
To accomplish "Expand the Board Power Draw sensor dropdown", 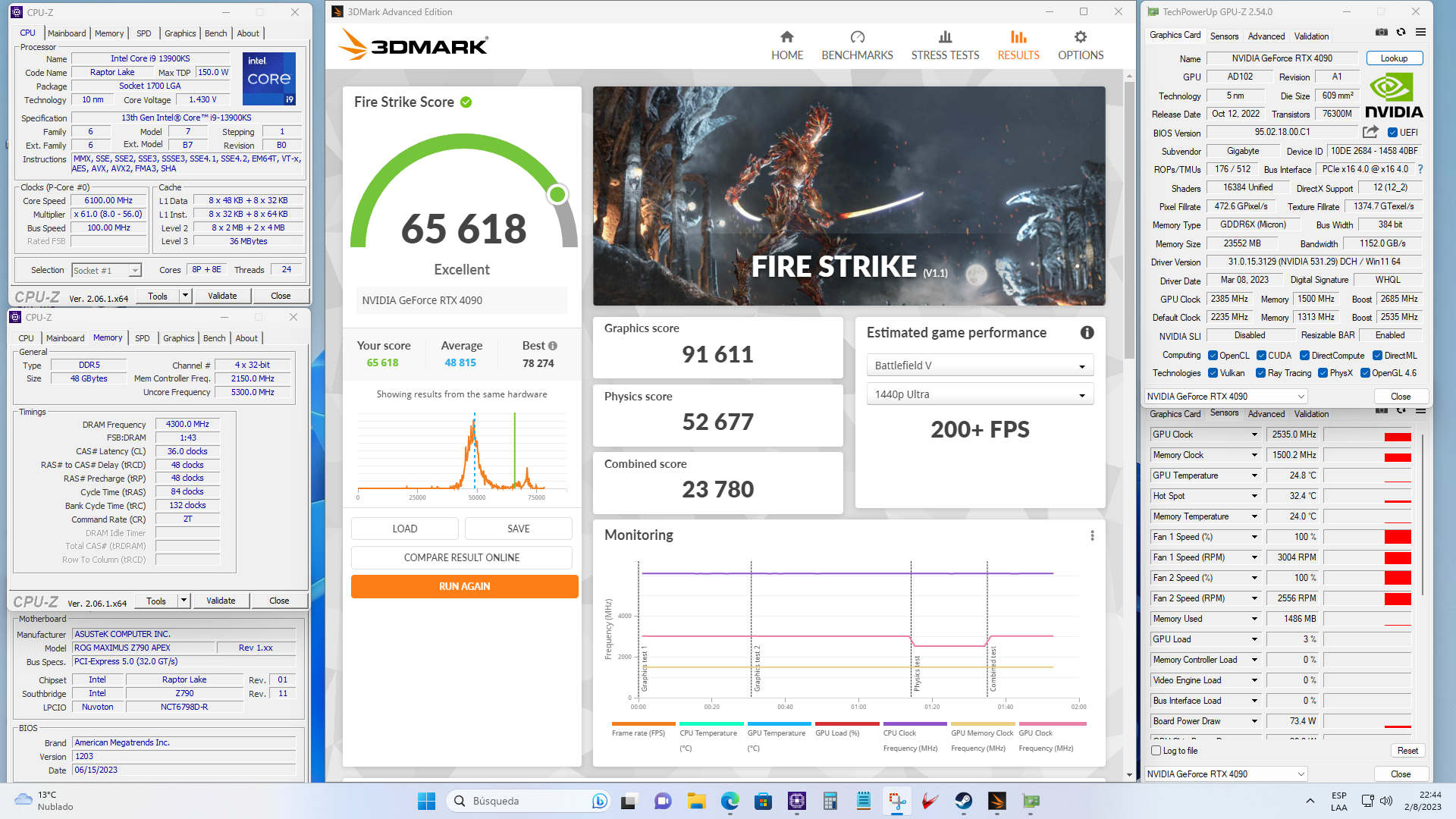I will (x=1254, y=721).
